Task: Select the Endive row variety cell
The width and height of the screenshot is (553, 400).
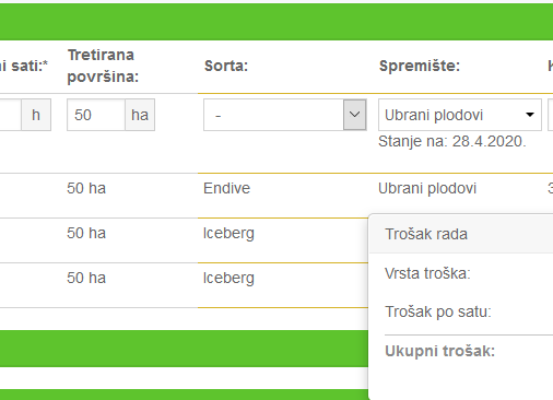Action: click(227, 188)
